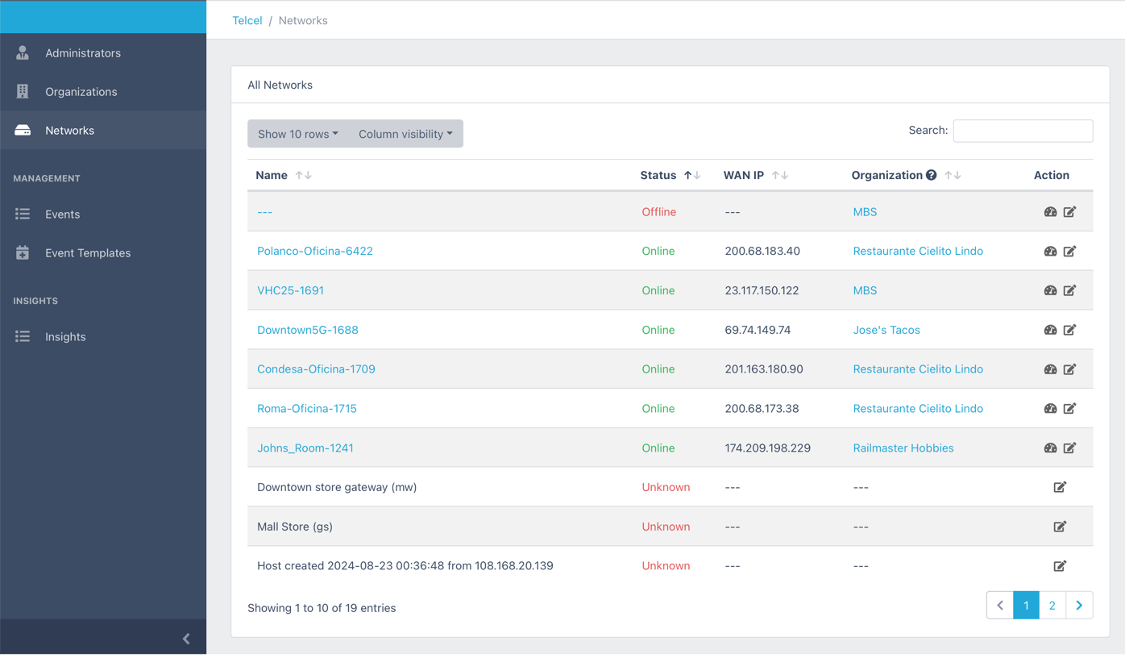Open the Downtown5G-1688 network link
The image size is (1127, 656).
coord(308,330)
